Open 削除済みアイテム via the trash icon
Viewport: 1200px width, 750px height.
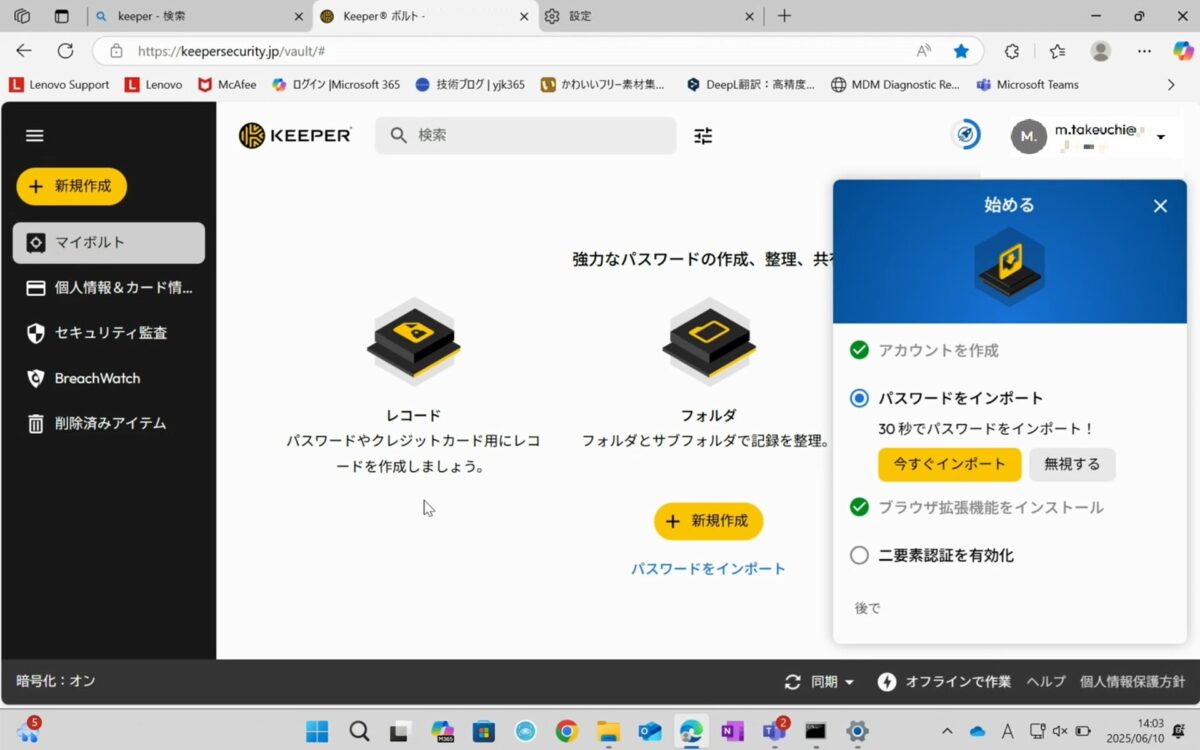(x=36, y=423)
